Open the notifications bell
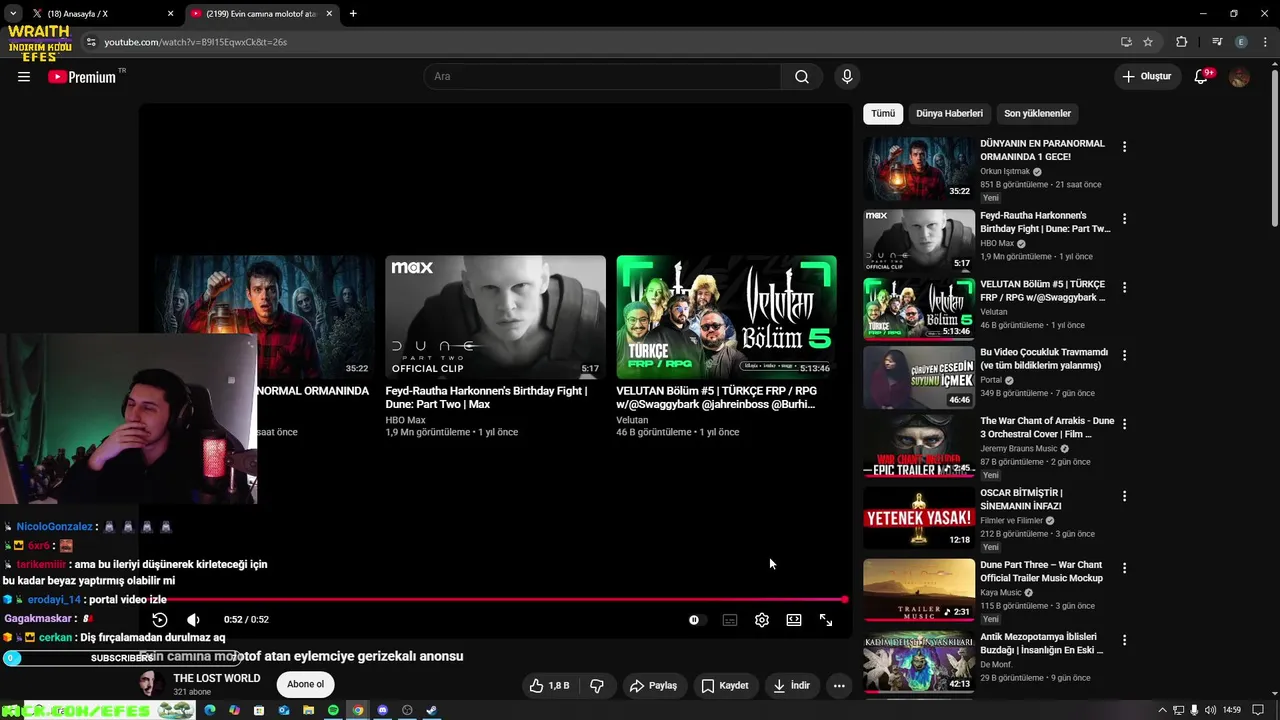Image resolution: width=1280 pixels, height=720 pixels. coord(1202,76)
